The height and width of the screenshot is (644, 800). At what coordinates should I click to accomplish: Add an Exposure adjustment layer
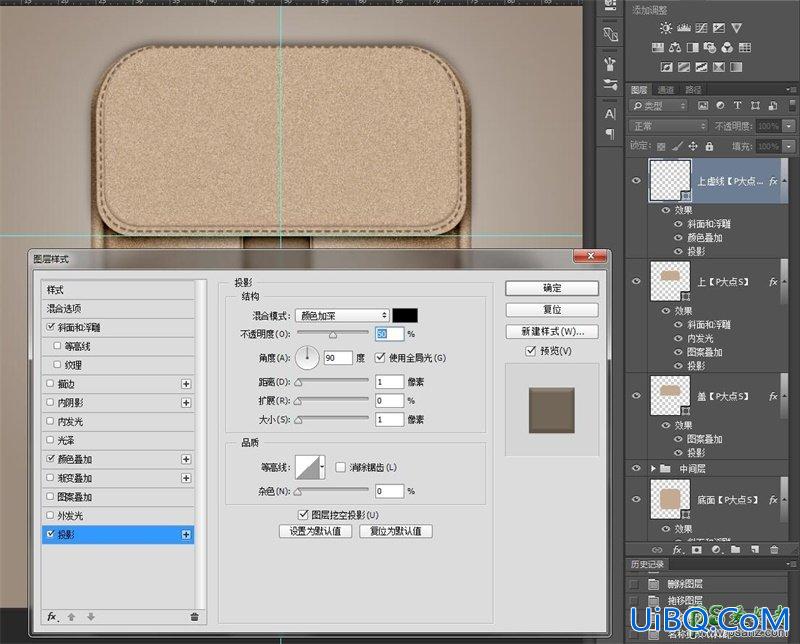click(719, 29)
